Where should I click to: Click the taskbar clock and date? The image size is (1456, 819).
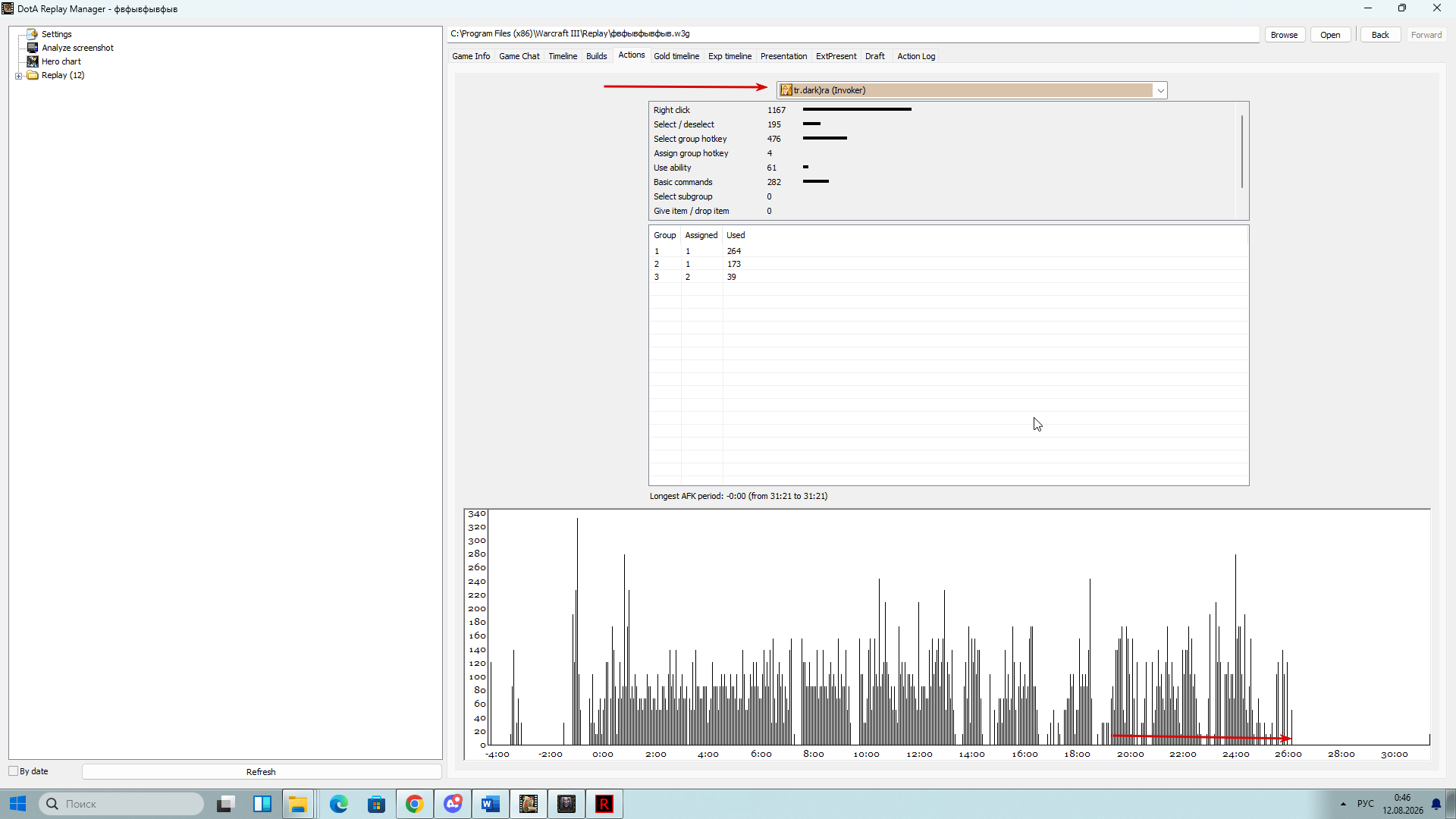1402,804
